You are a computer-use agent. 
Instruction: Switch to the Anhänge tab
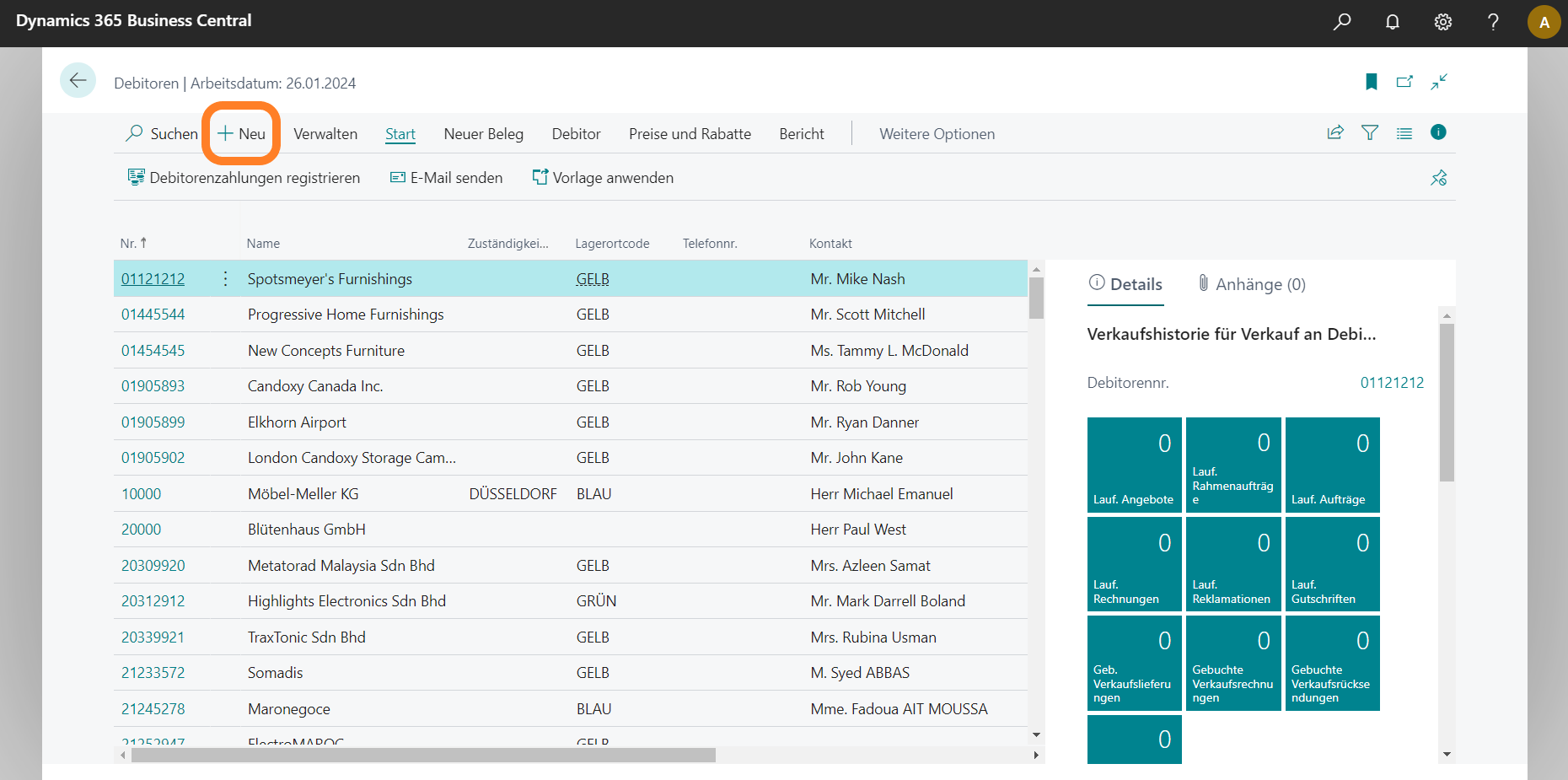tap(1252, 284)
